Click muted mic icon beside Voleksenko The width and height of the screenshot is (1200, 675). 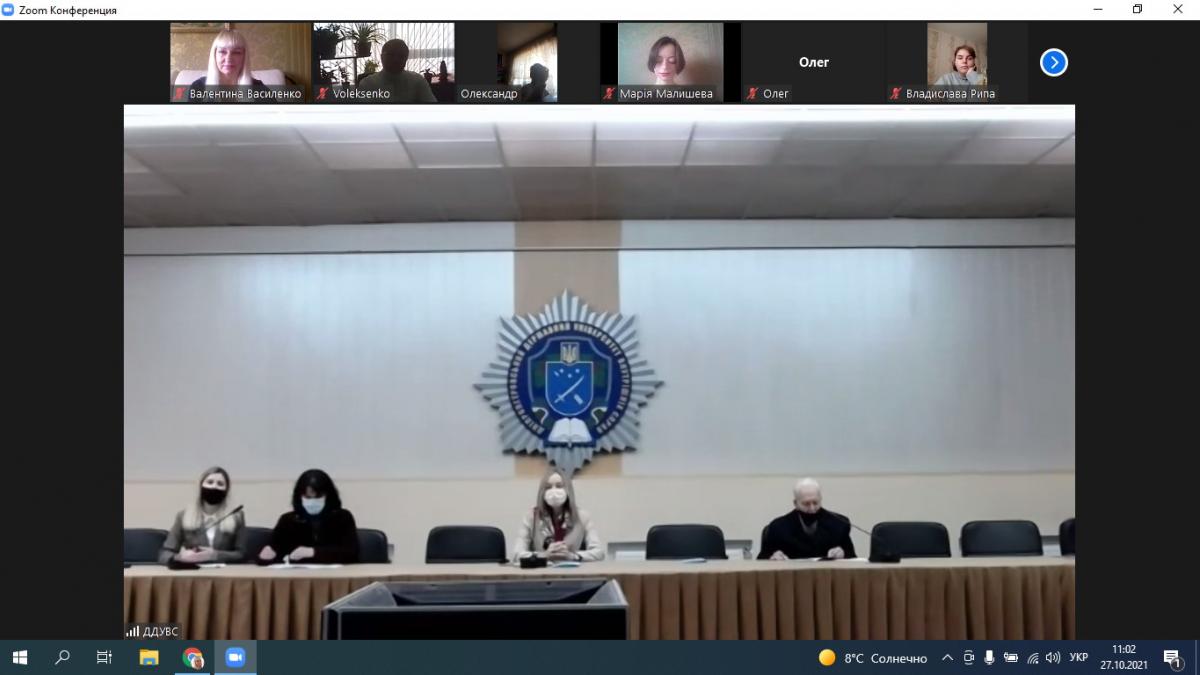[323, 93]
